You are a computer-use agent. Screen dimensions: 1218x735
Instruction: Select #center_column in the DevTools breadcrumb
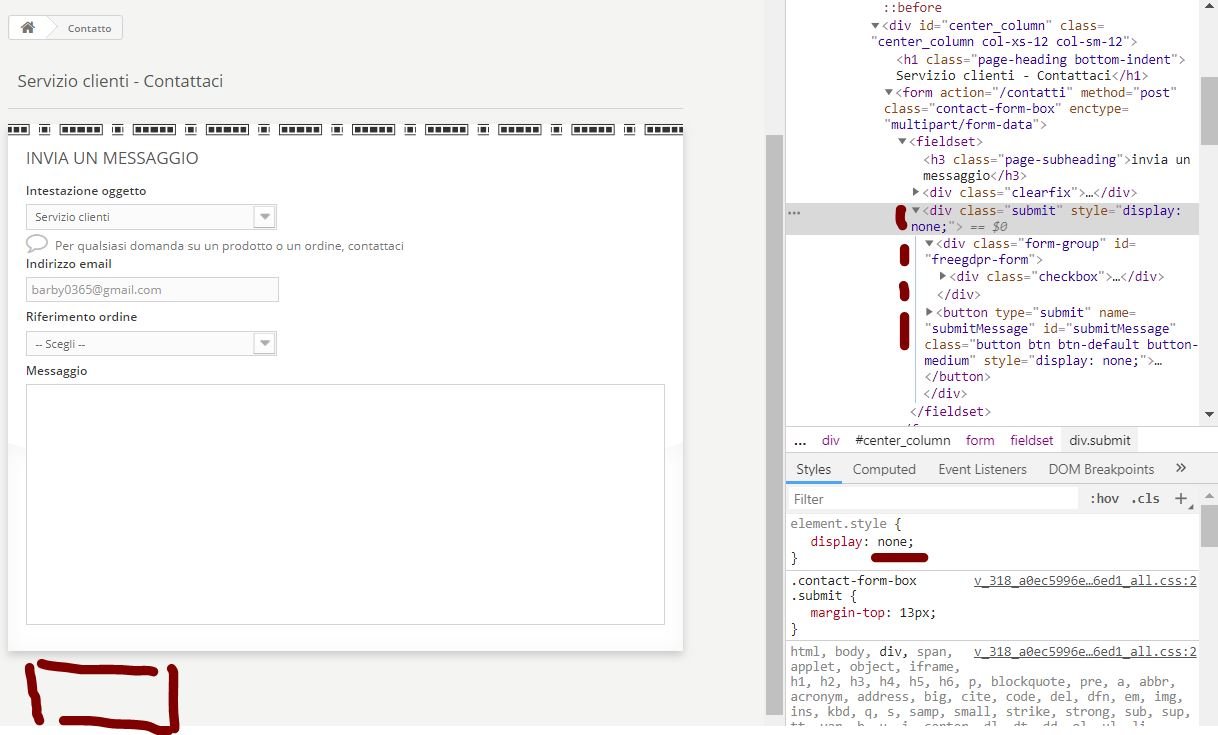point(902,440)
